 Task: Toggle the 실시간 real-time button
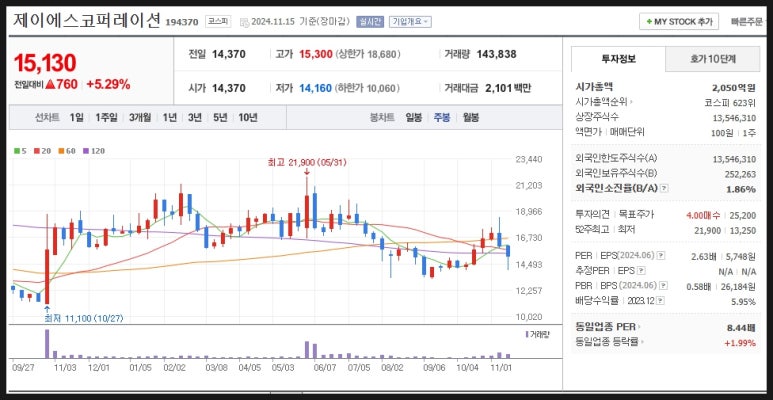click(370, 22)
